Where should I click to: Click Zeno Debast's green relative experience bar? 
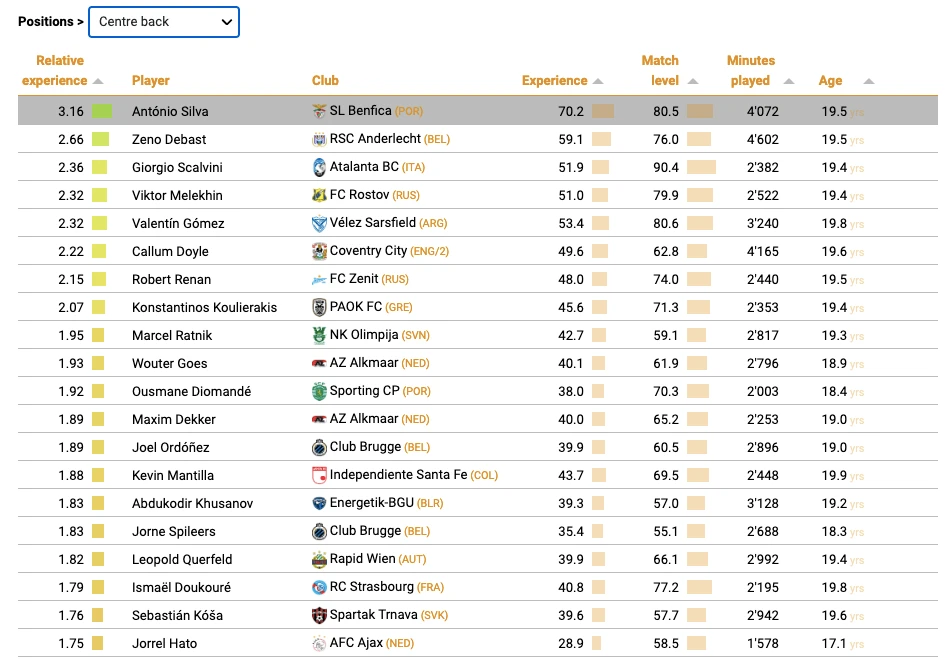(100, 139)
